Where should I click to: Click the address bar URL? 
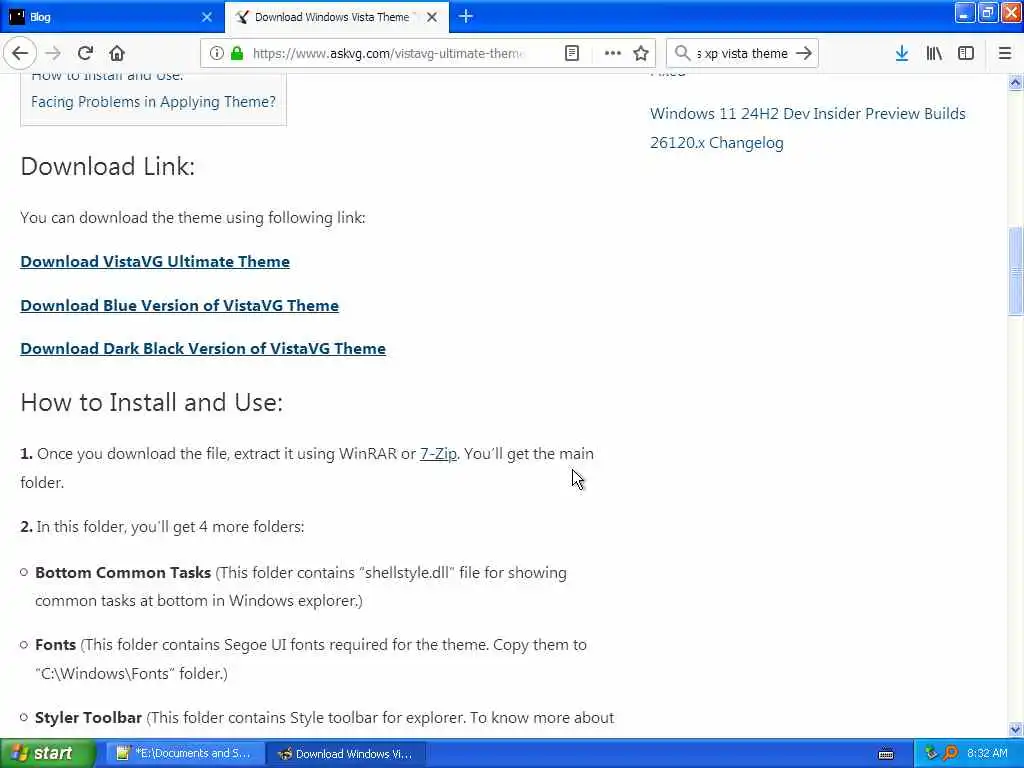click(x=388, y=54)
